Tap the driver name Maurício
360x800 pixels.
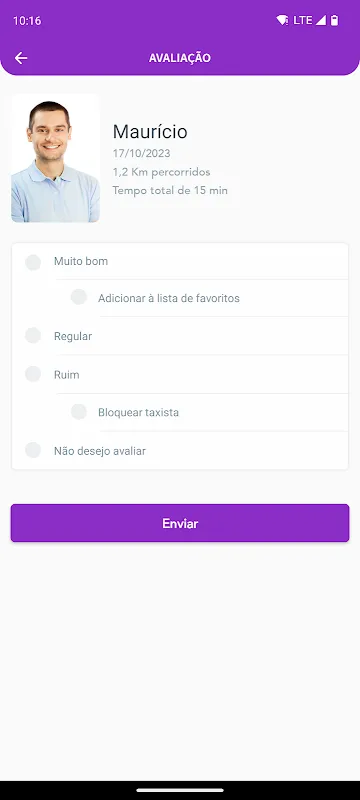point(150,132)
